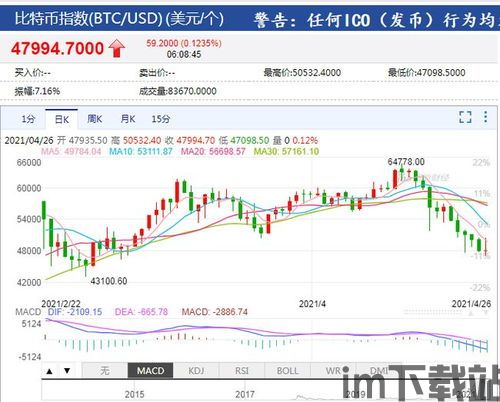
Task: Click the MA30: 57161.10 legend
Action: click(286, 152)
